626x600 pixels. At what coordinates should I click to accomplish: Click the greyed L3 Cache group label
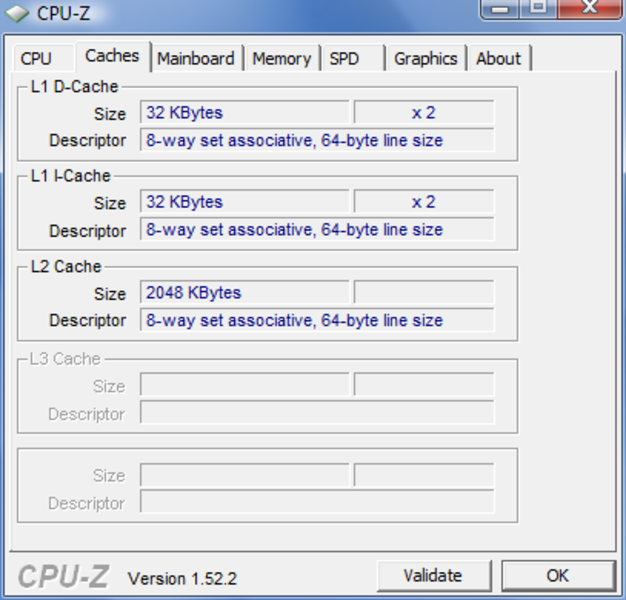65,359
